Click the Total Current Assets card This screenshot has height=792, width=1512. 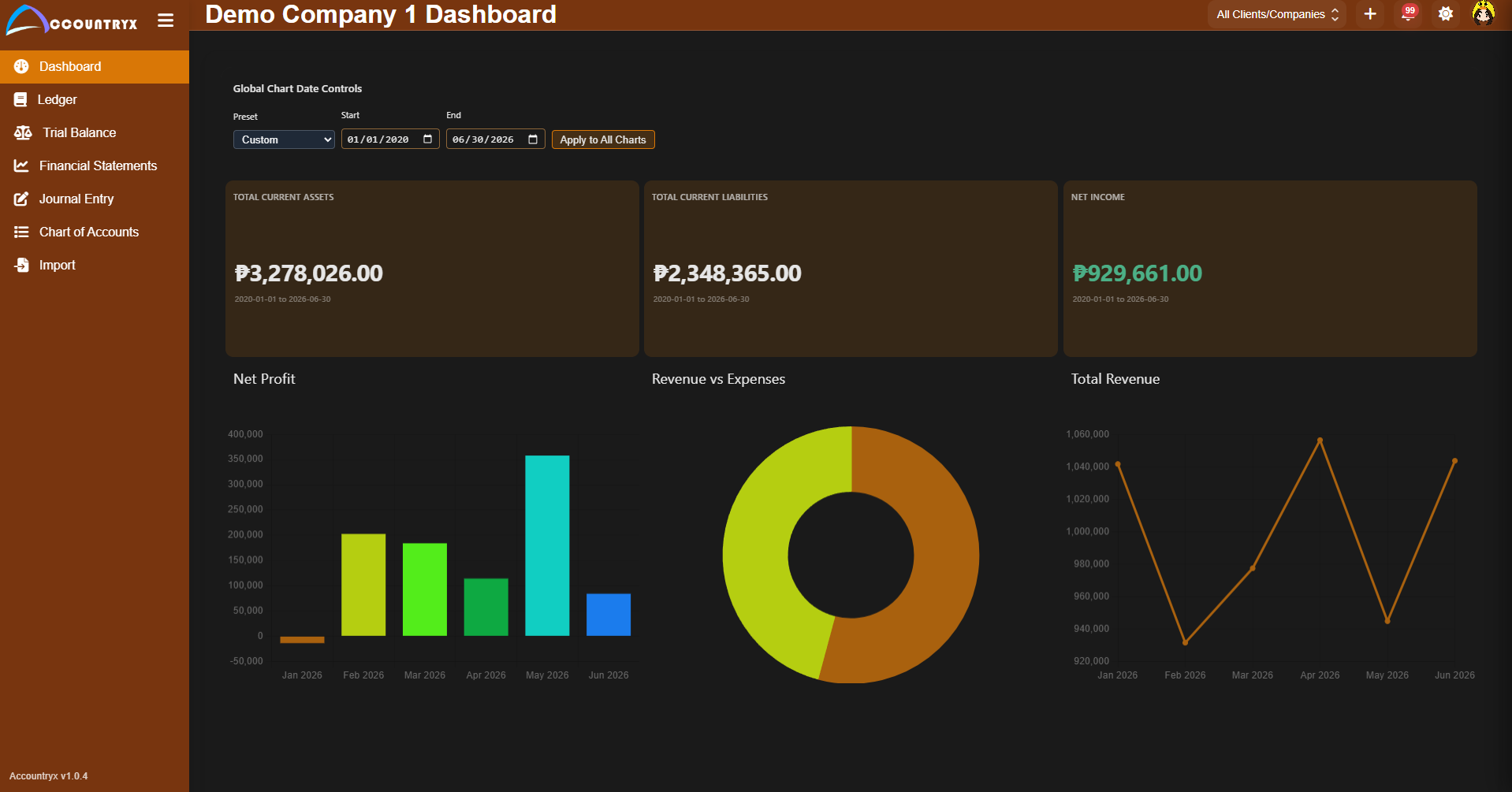tap(432, 269)
